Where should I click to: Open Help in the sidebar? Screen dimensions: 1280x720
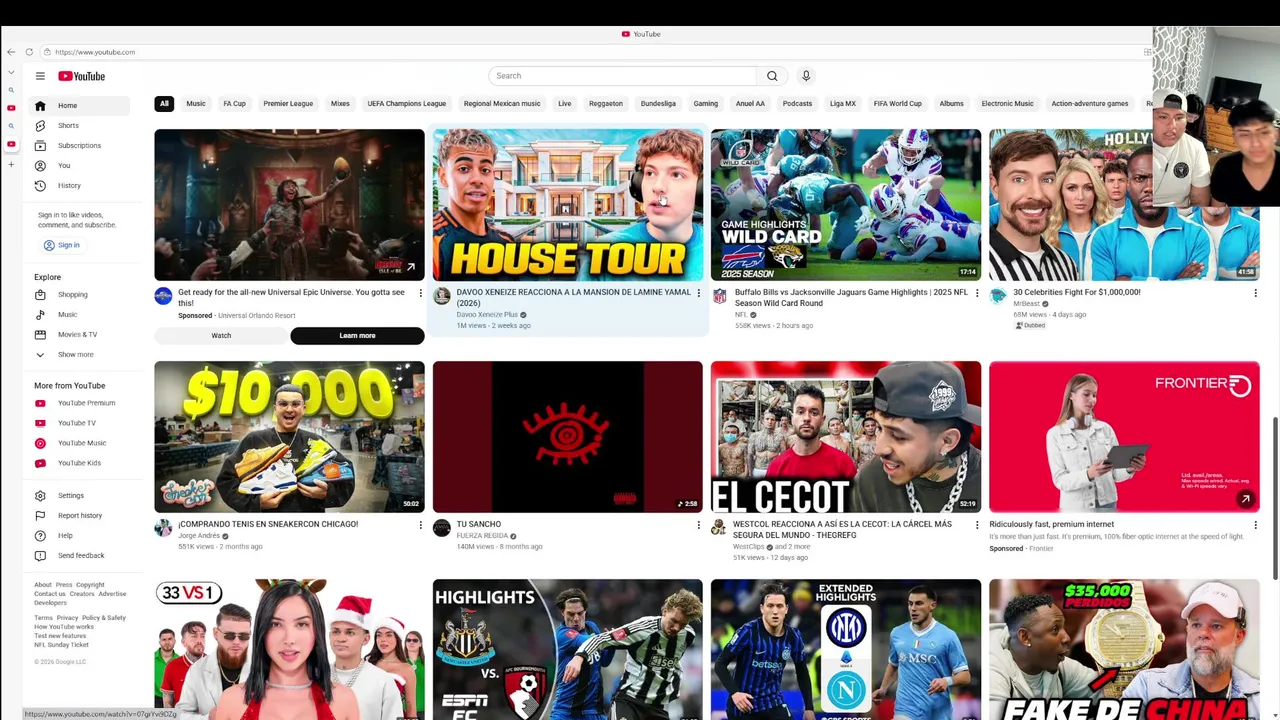(x=79, y=535)
